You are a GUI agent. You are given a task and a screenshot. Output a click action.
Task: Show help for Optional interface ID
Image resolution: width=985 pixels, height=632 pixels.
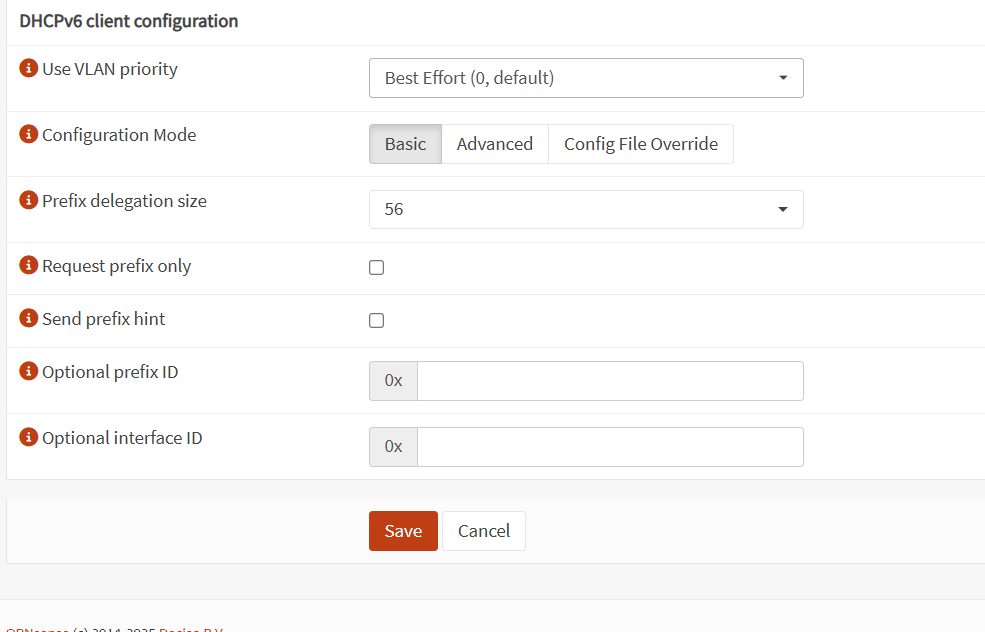pos(29,438)
